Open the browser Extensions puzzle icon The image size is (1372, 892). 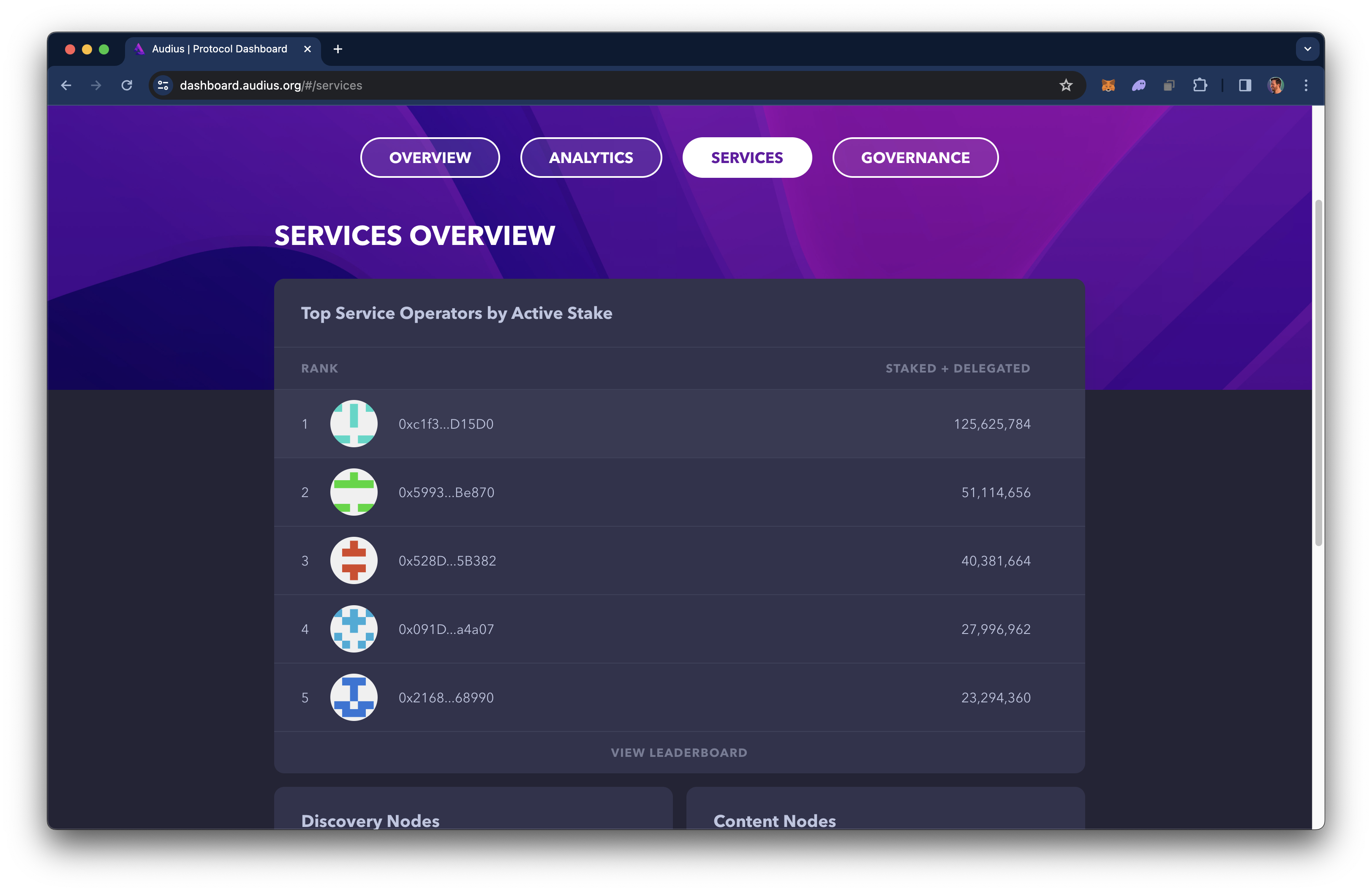(x=1200, y=85)
